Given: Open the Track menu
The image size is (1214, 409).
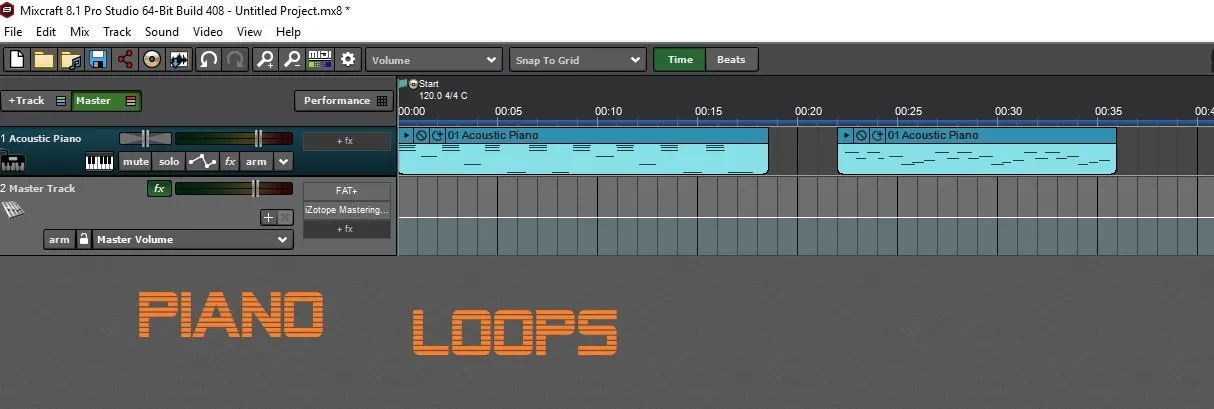Looking at the screenshot, I should (x=117, y=32).
